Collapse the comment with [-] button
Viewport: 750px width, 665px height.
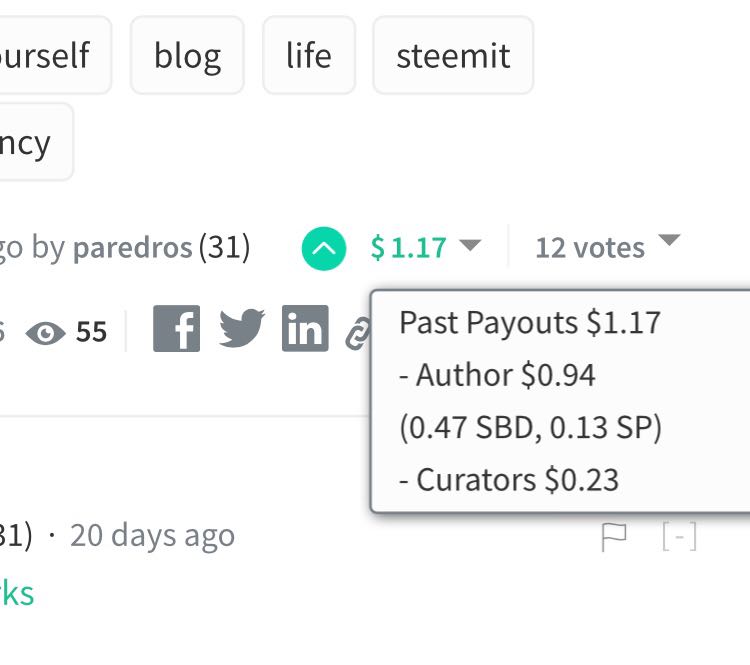(x=679, y=537)
